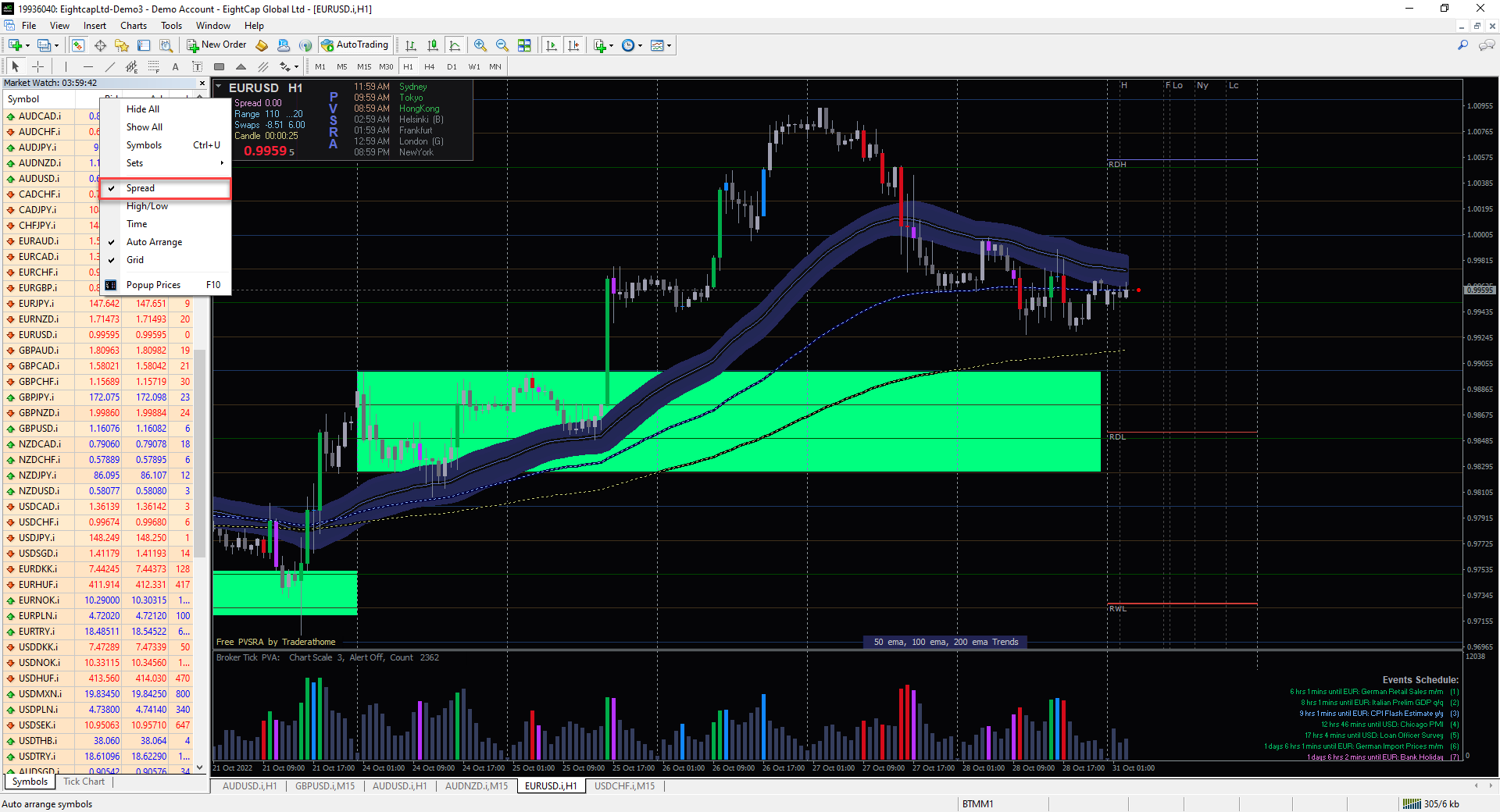This screenshot has width=1500, height=812.
Task: Select the USDJPY.i symbol row
Action: 37,538
